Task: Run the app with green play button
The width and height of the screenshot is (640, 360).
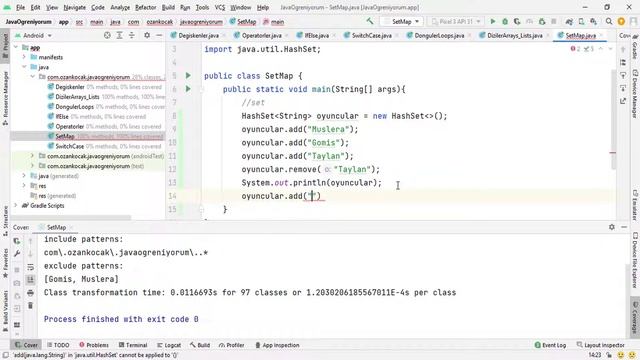Action: point(493,21)
